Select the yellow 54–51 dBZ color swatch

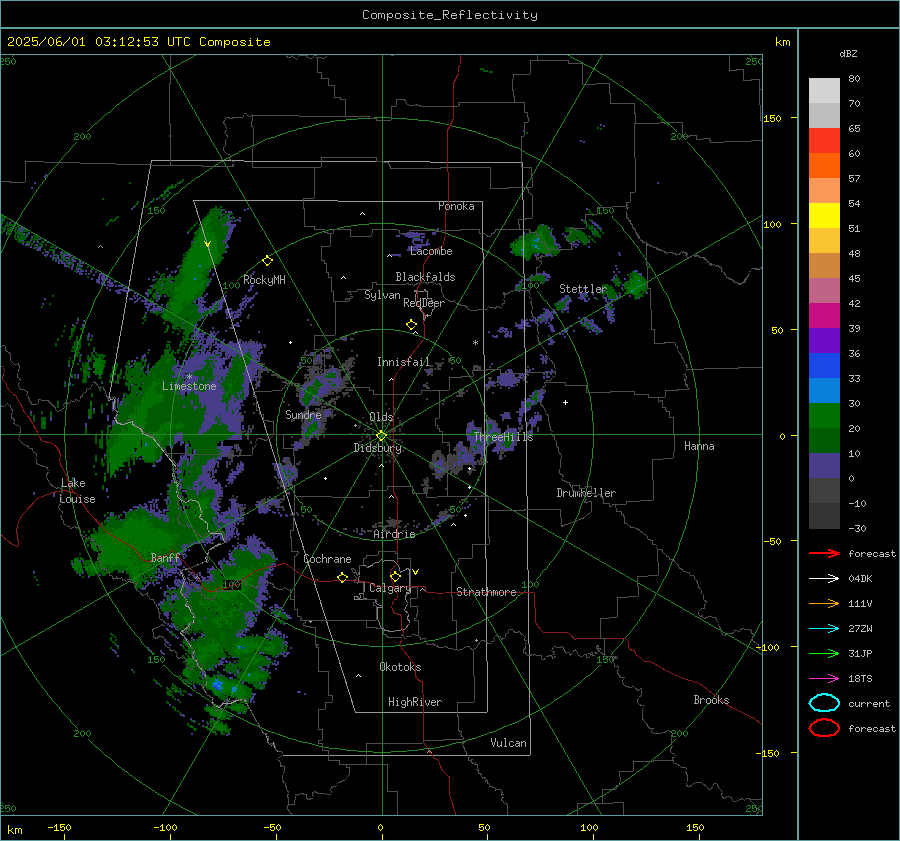[x=824, y=215]
